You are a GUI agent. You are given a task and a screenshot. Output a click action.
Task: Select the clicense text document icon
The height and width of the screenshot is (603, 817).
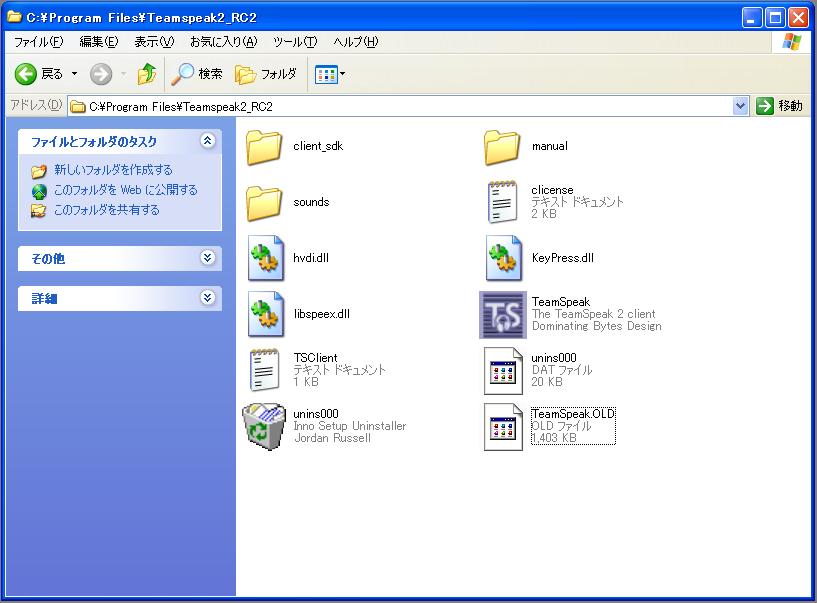click(x=502, y=202)
